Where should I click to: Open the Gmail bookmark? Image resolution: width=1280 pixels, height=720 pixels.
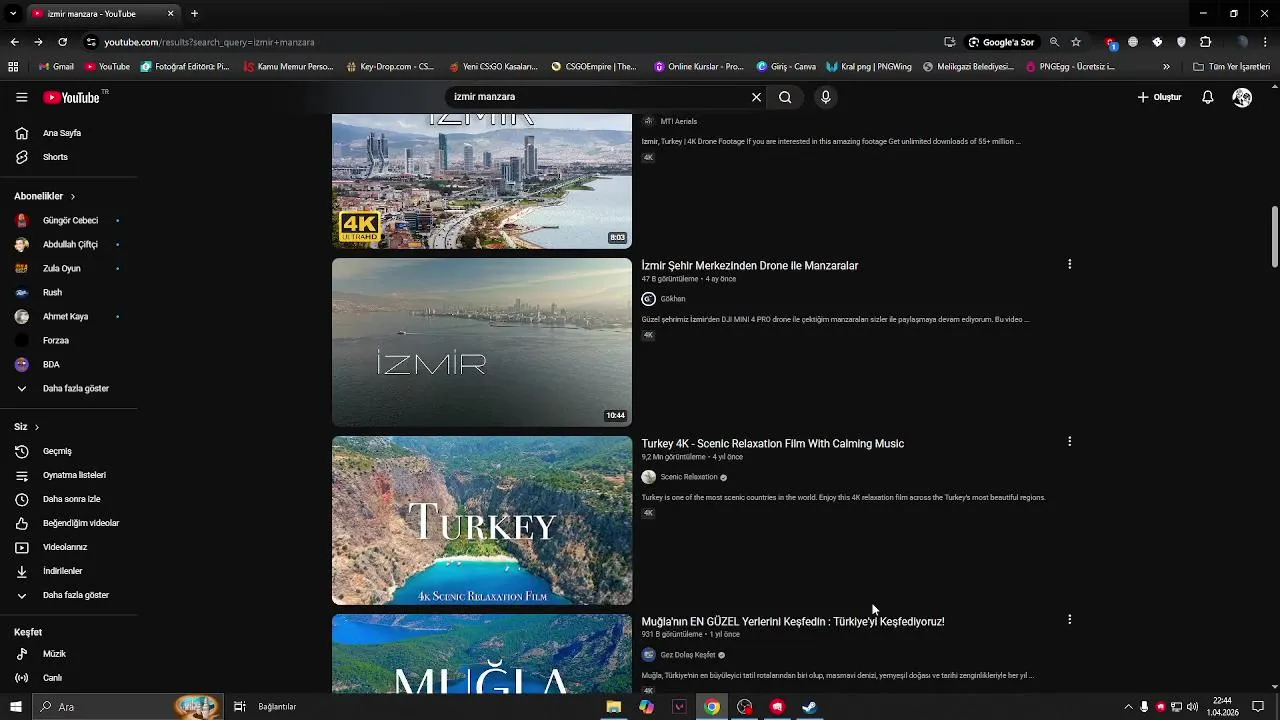[56, 67]
